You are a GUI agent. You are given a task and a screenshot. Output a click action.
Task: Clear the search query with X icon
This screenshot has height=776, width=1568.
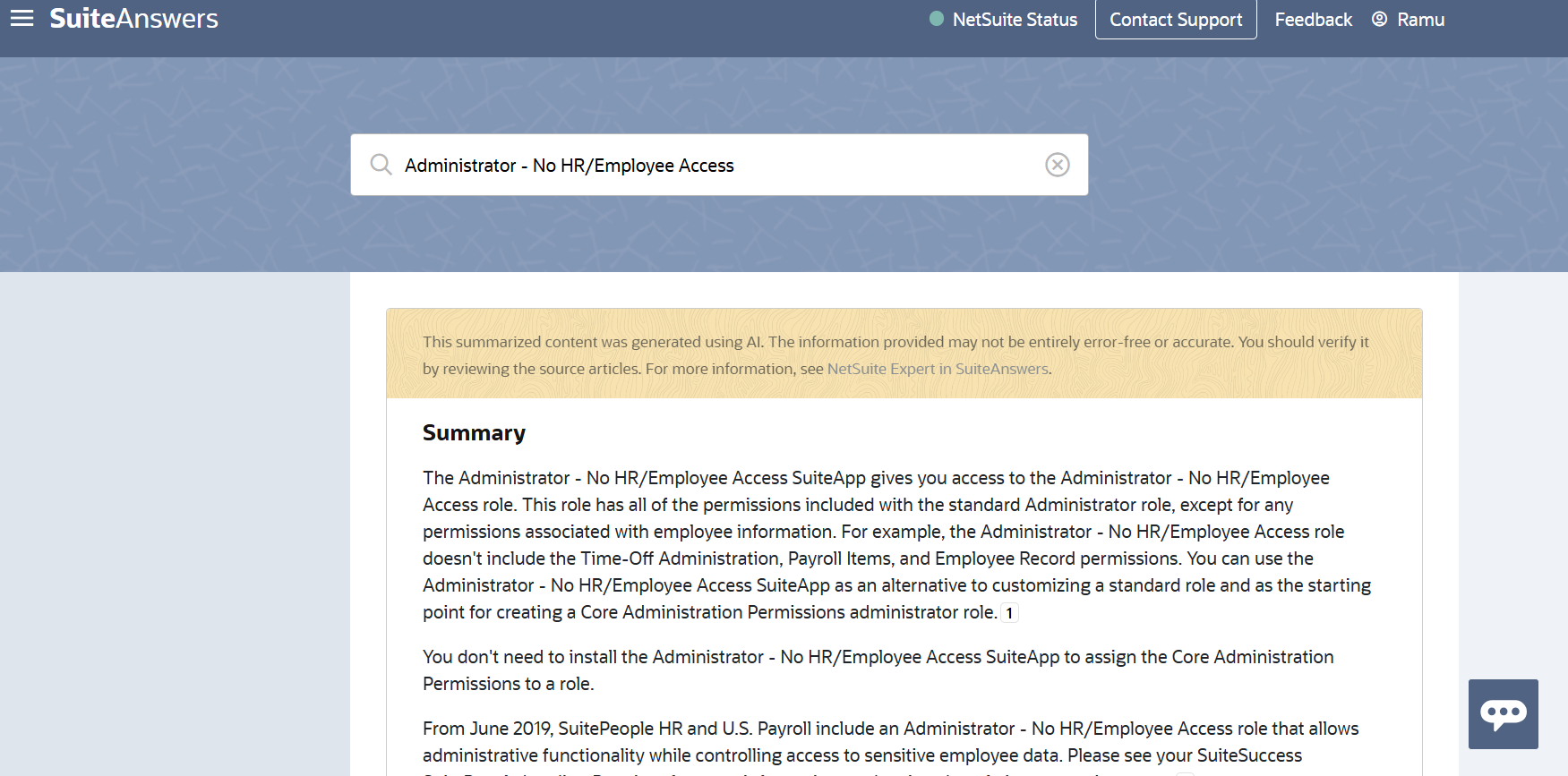click(x=1058, y=165)
